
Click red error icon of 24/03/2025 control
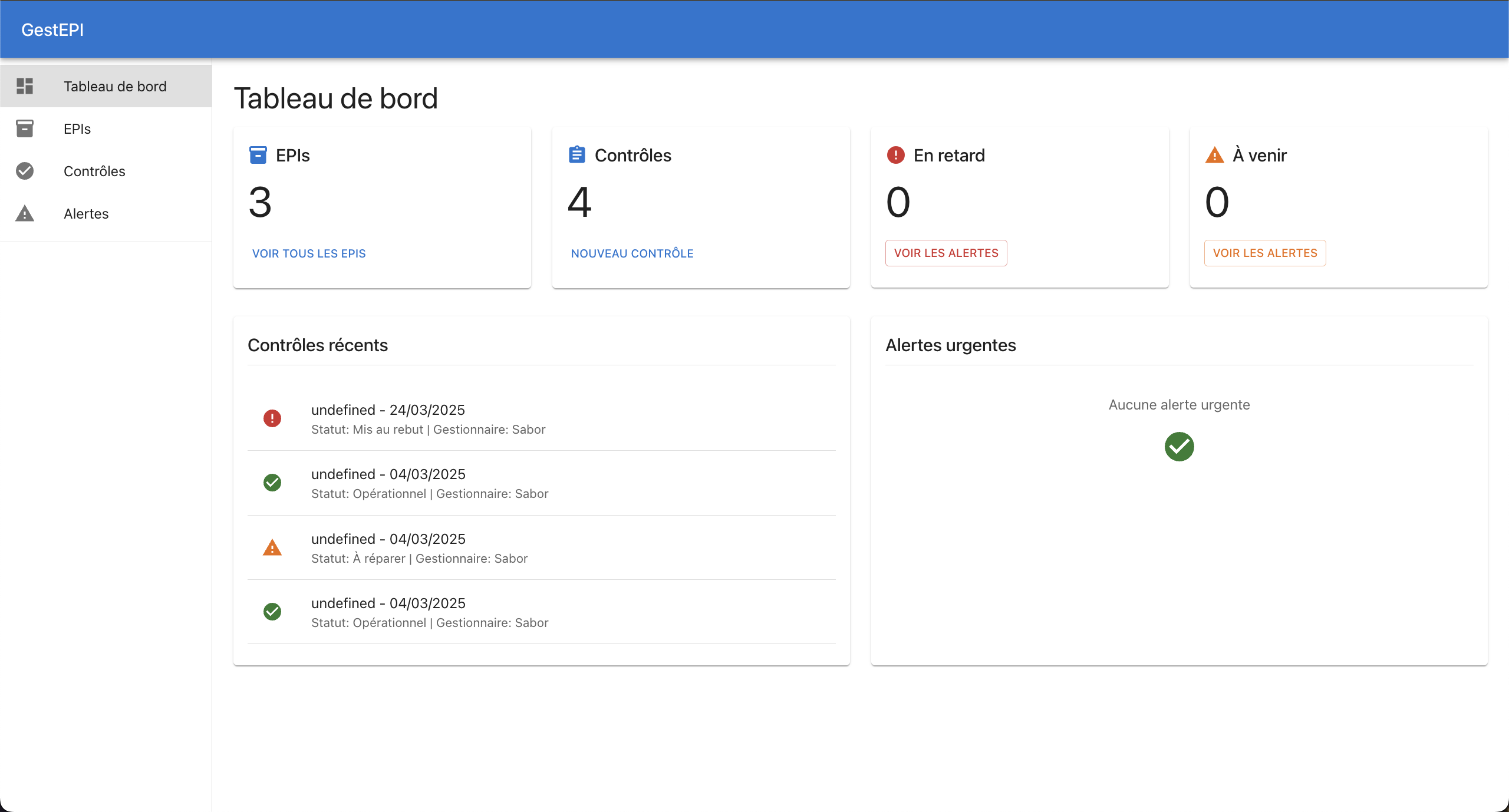tap(272, 418)
